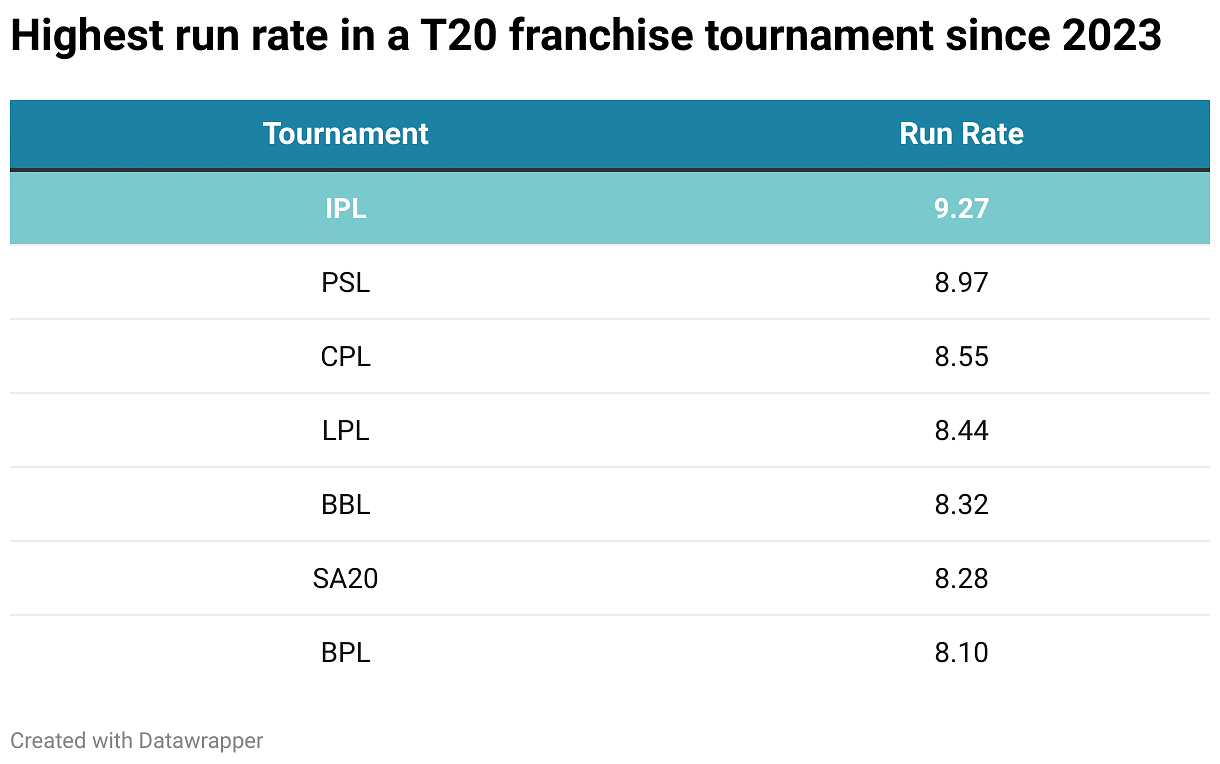Viewport: 1220px width, 764px height.
Task: Select the PSL tournament cell
Action: pyautogui.click(x=346, y=283)
